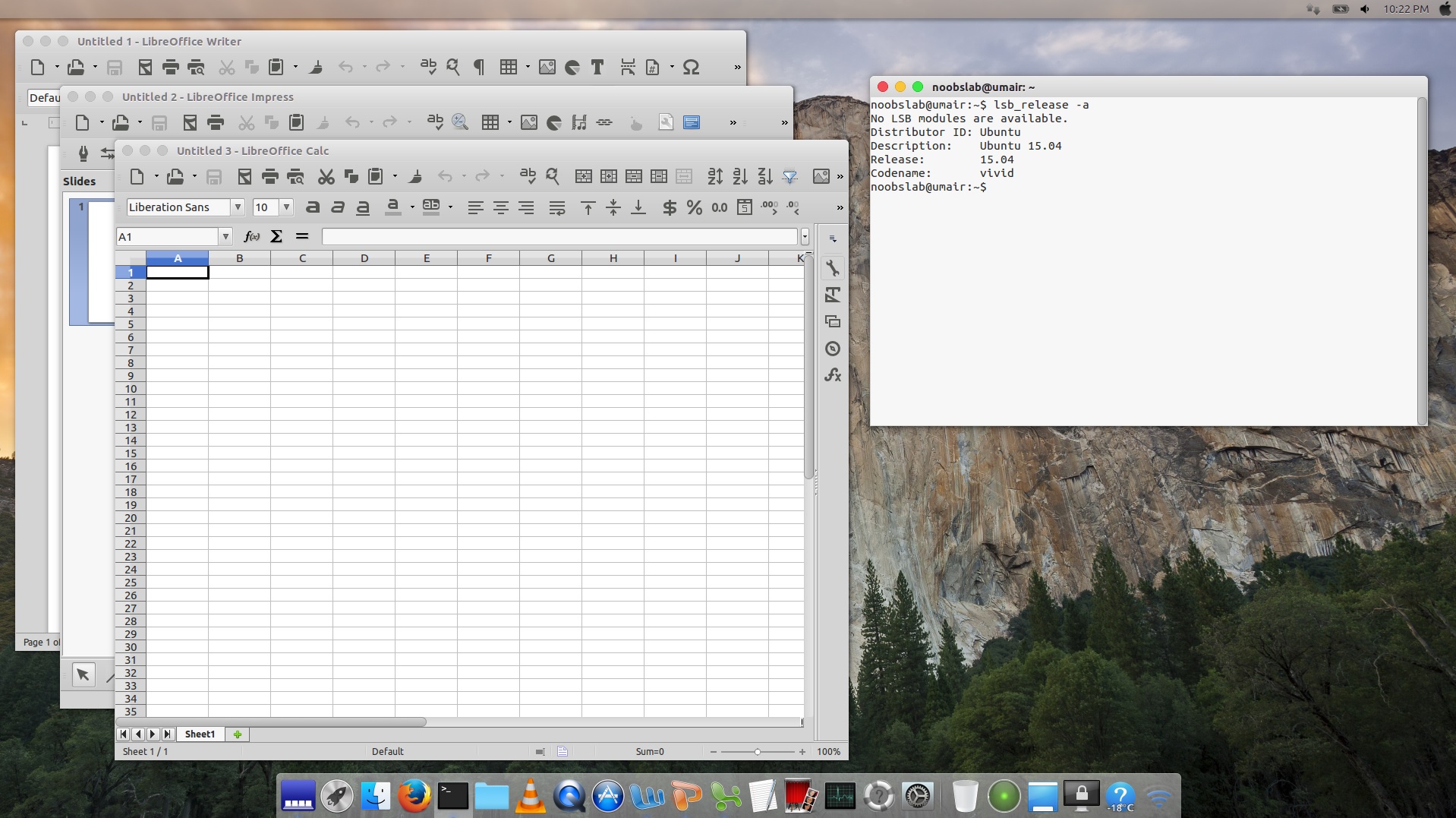
Task: Open New document dropdown arrow in Calc
Action: (156, 177)
